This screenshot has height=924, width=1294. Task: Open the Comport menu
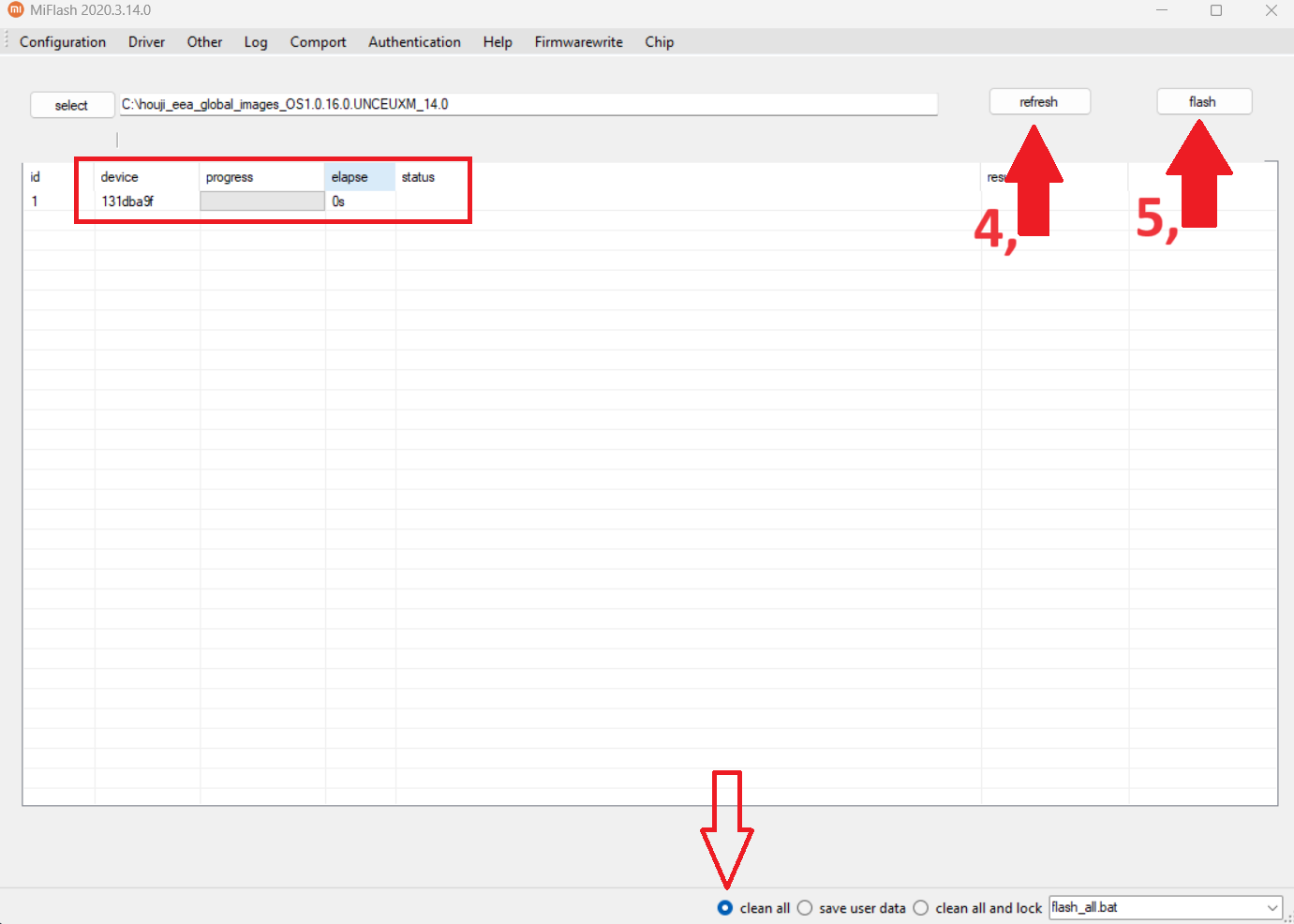318,42
